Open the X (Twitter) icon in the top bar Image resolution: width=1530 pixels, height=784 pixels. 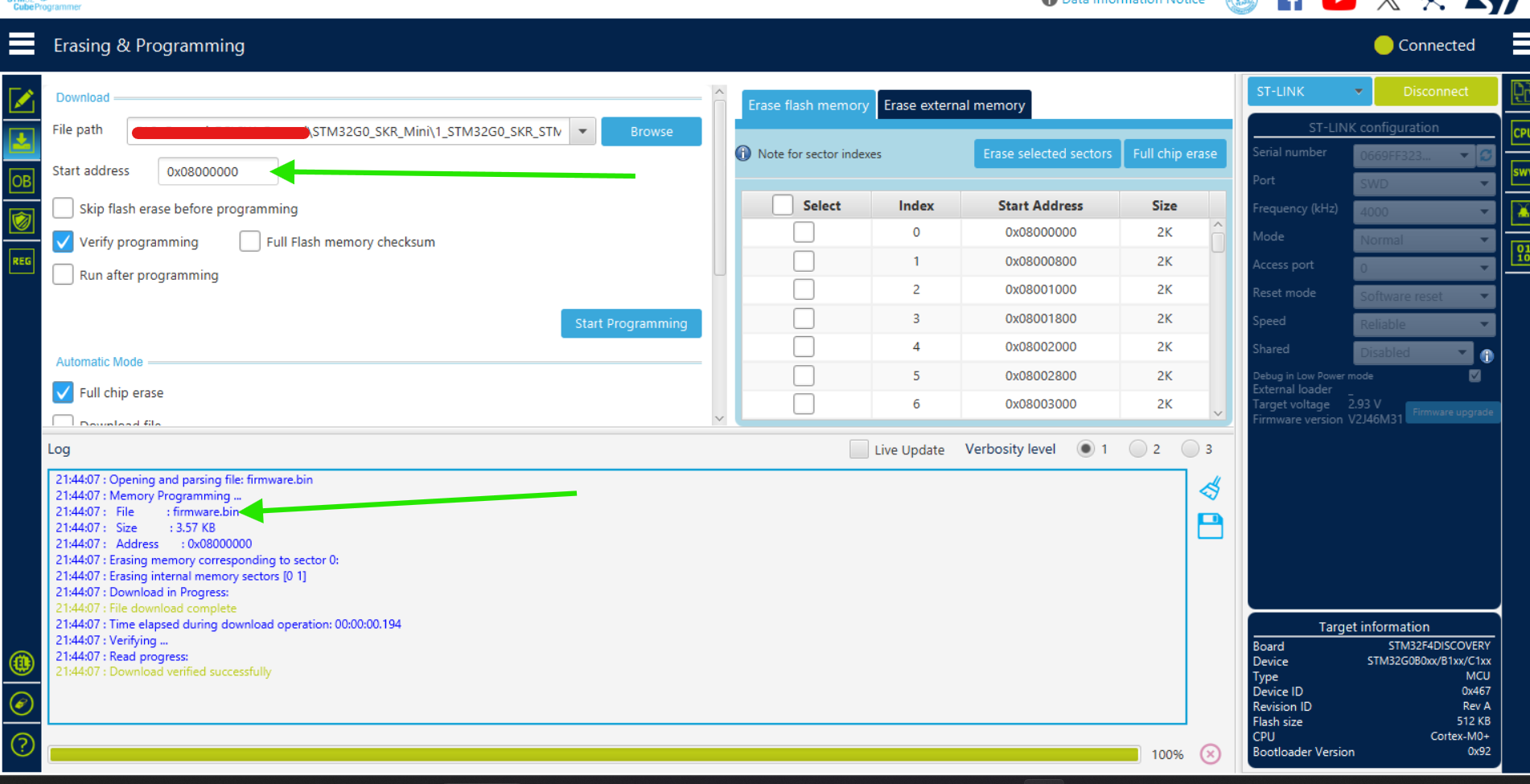(x=1388, y=5)
